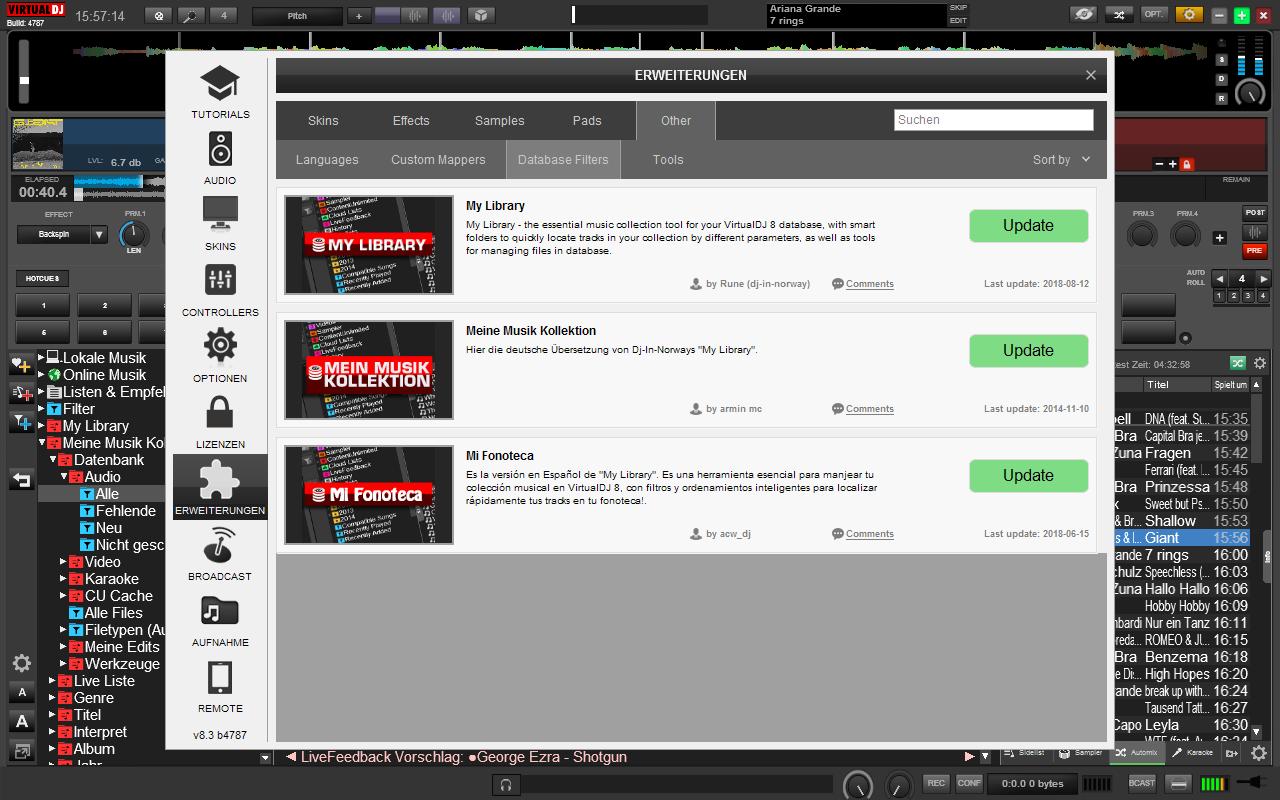Open the Skins monitor icon
Screen dimensions: 1280x800
tap(220, 214)
